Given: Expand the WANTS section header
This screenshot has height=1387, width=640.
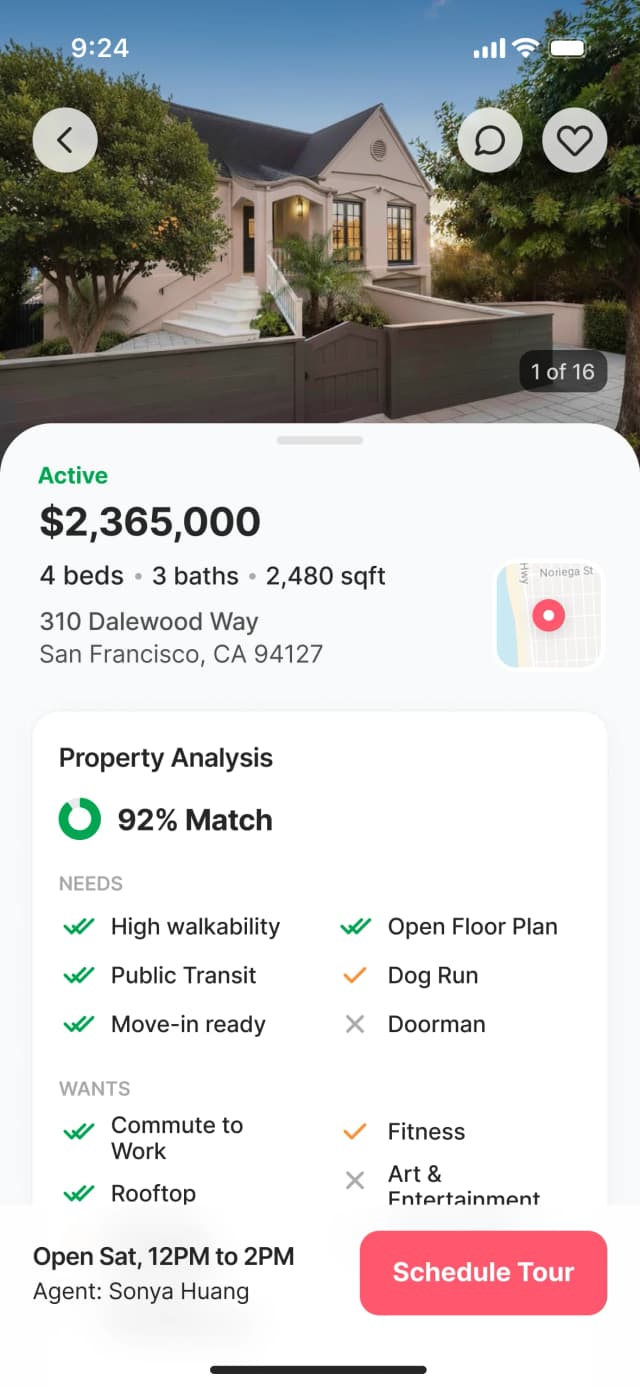Looking at the screenshot, I should 93,1088.
